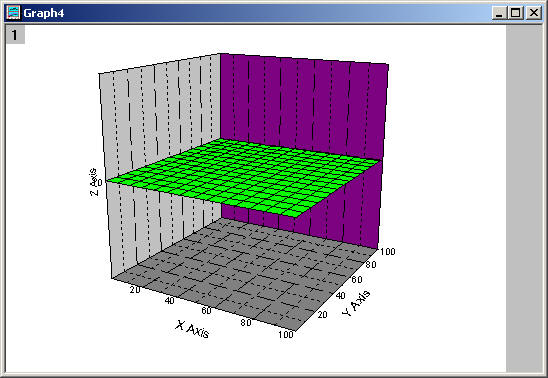Image resolution: width=548 pixels, height=378 pixels.
Task: Minimize the Graph4 window
Action: (499, 13)
